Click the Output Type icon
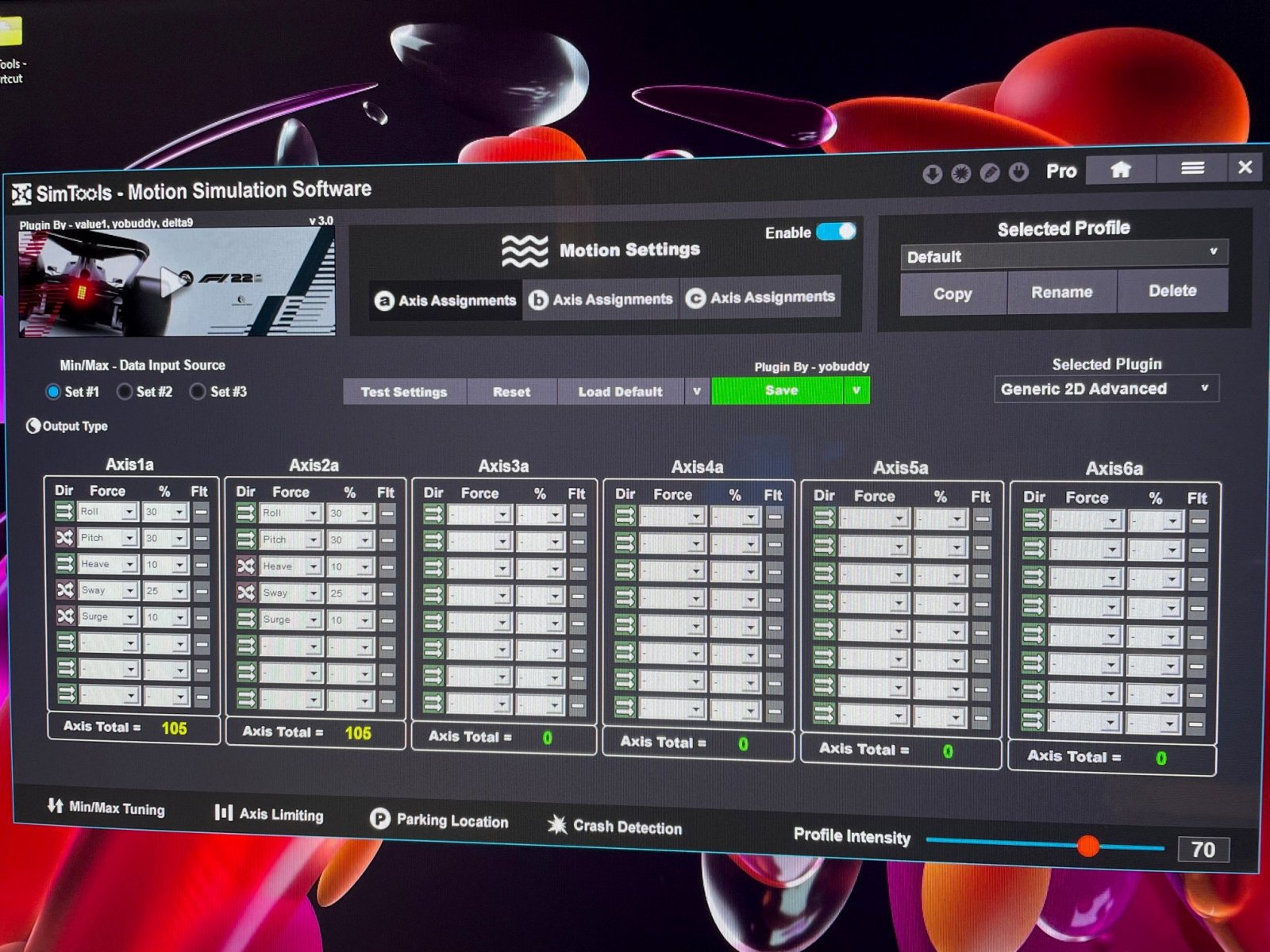1270x952 pixels. pyautogui.click(x=33, y=426)
